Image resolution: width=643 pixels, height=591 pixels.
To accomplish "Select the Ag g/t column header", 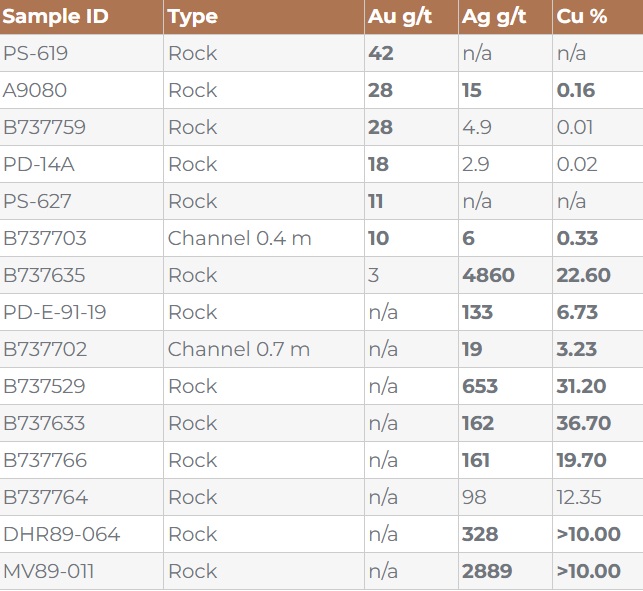I will coord(496,17).
